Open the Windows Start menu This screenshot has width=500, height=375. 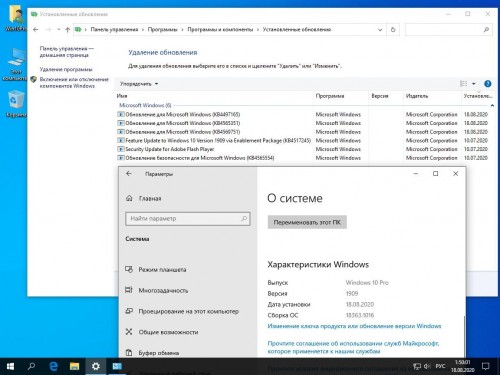[x=10, y=366]
